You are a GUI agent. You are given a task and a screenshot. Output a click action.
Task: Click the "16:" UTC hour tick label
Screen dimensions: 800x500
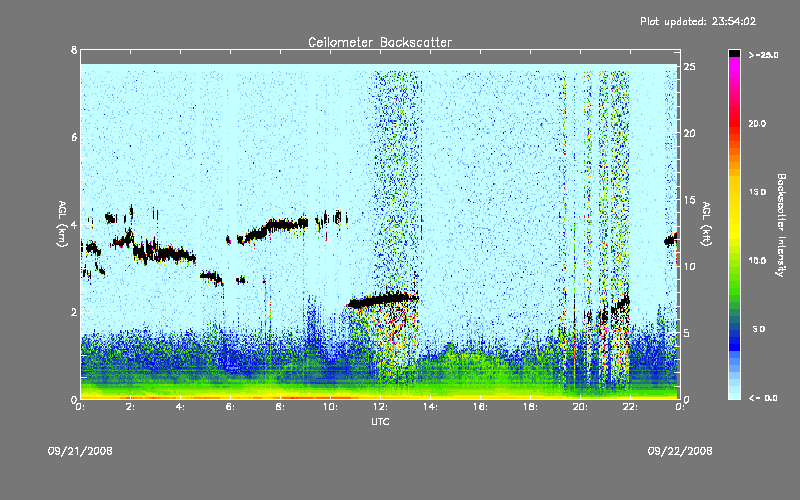(480, 407)
